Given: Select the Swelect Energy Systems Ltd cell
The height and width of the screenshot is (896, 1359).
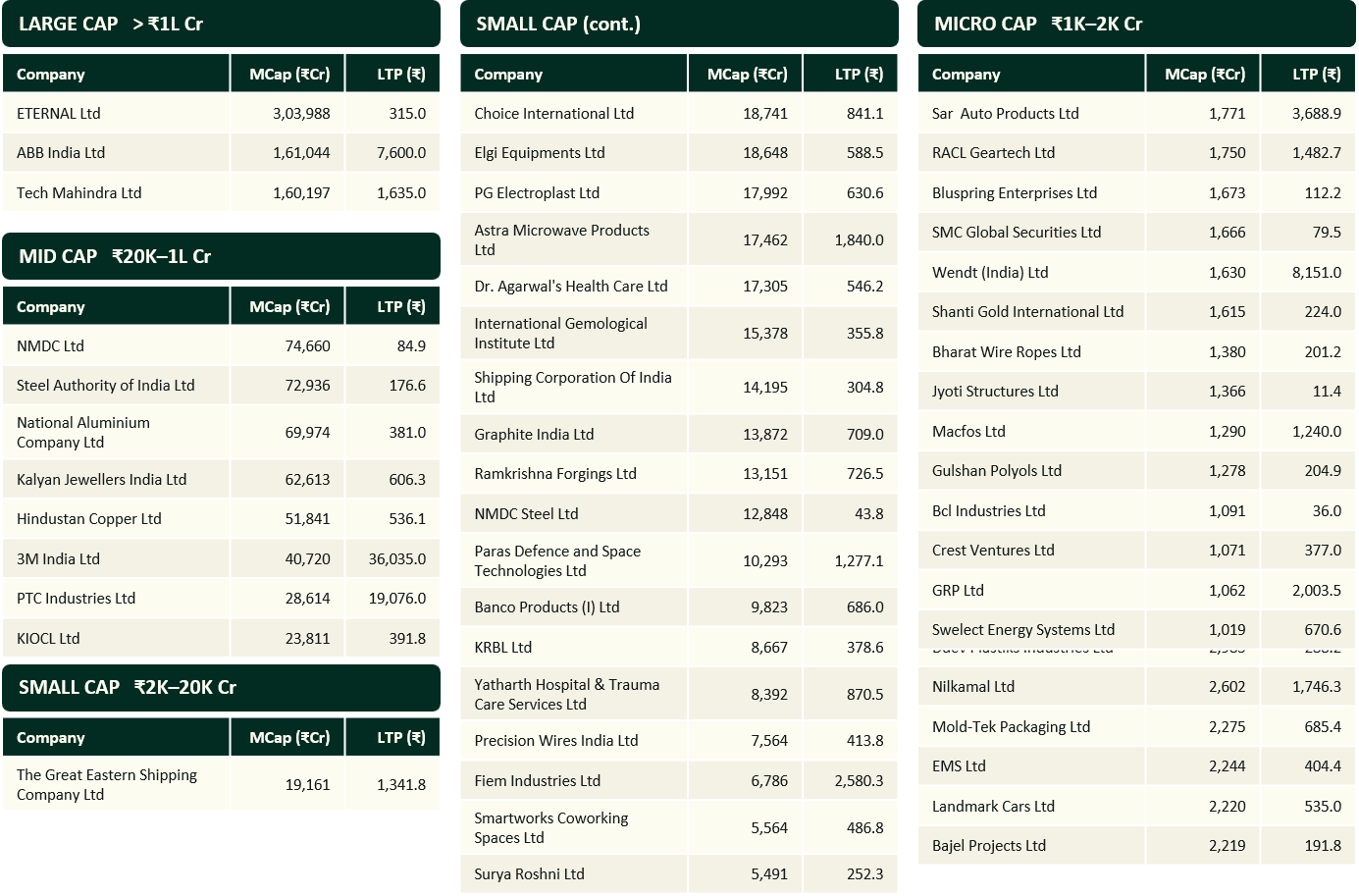Looking at the screenshot, I should (1031, 630).
